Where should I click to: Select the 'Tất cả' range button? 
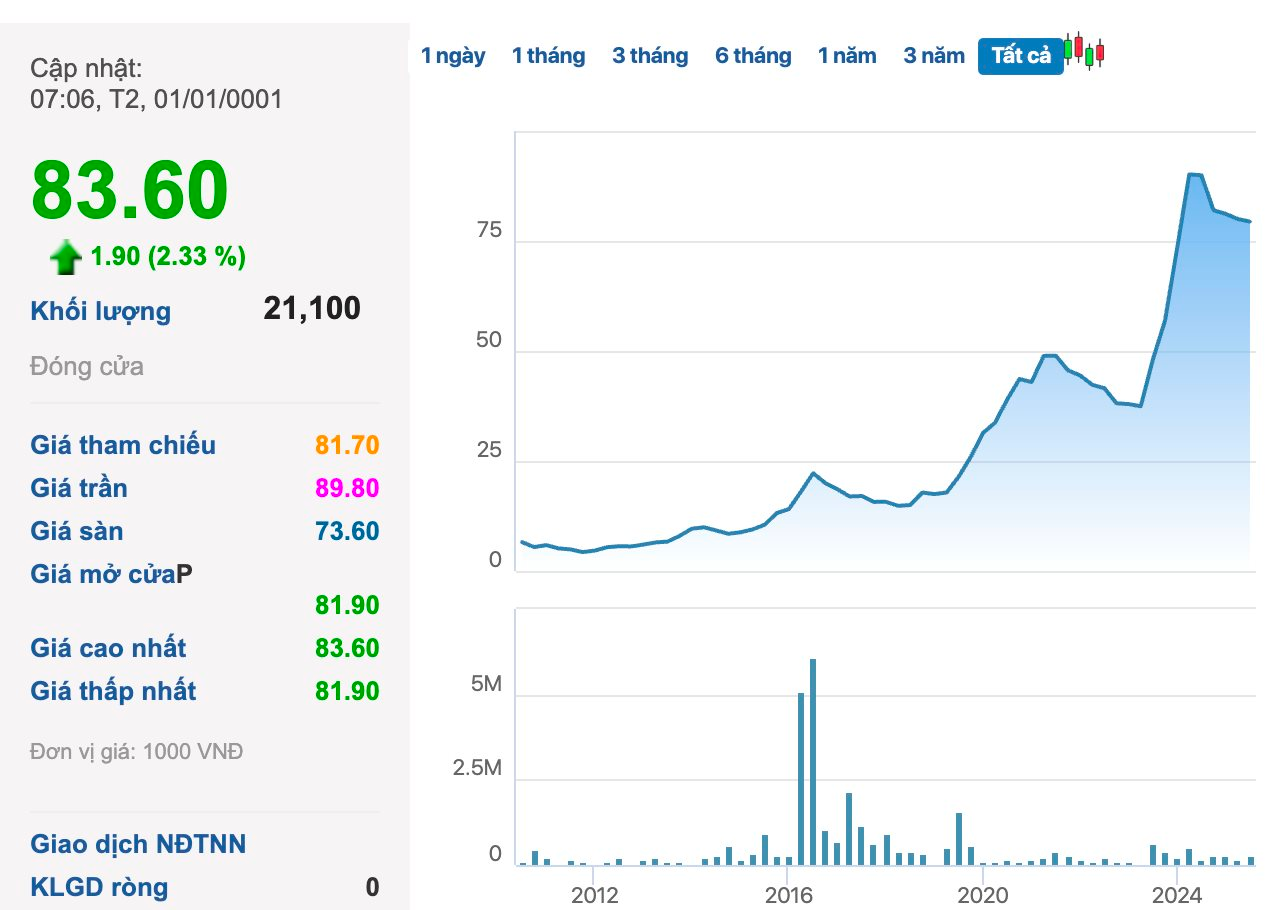1020,56
